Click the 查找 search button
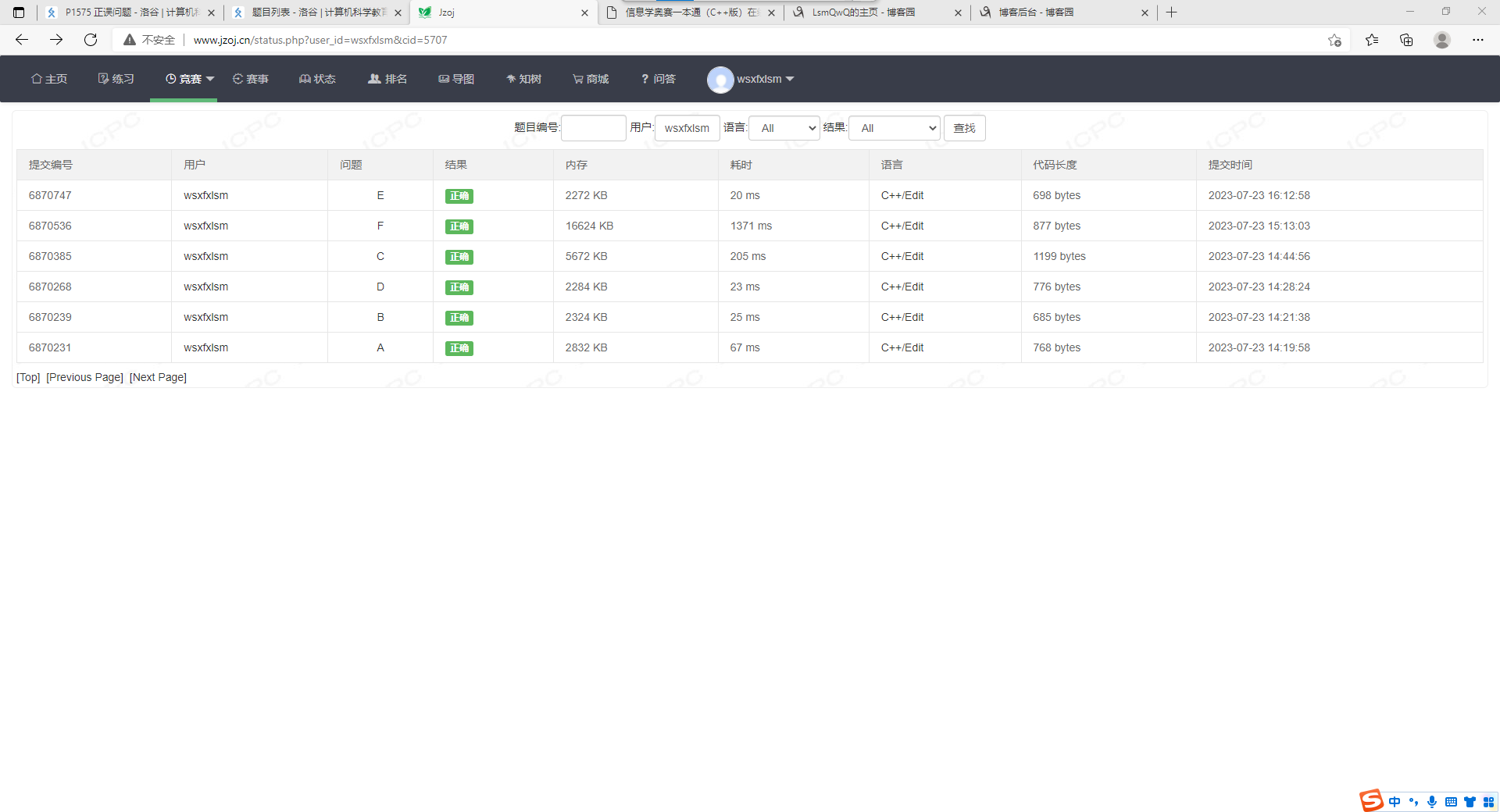This screenshot has height=812, width=1500. pyautogui.click(x=965, y=128)
